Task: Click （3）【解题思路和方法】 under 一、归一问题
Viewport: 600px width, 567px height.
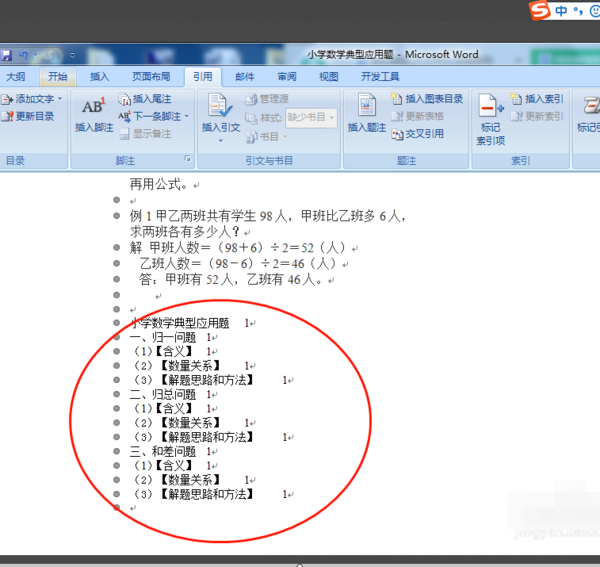Action: [x=192, y=380]
